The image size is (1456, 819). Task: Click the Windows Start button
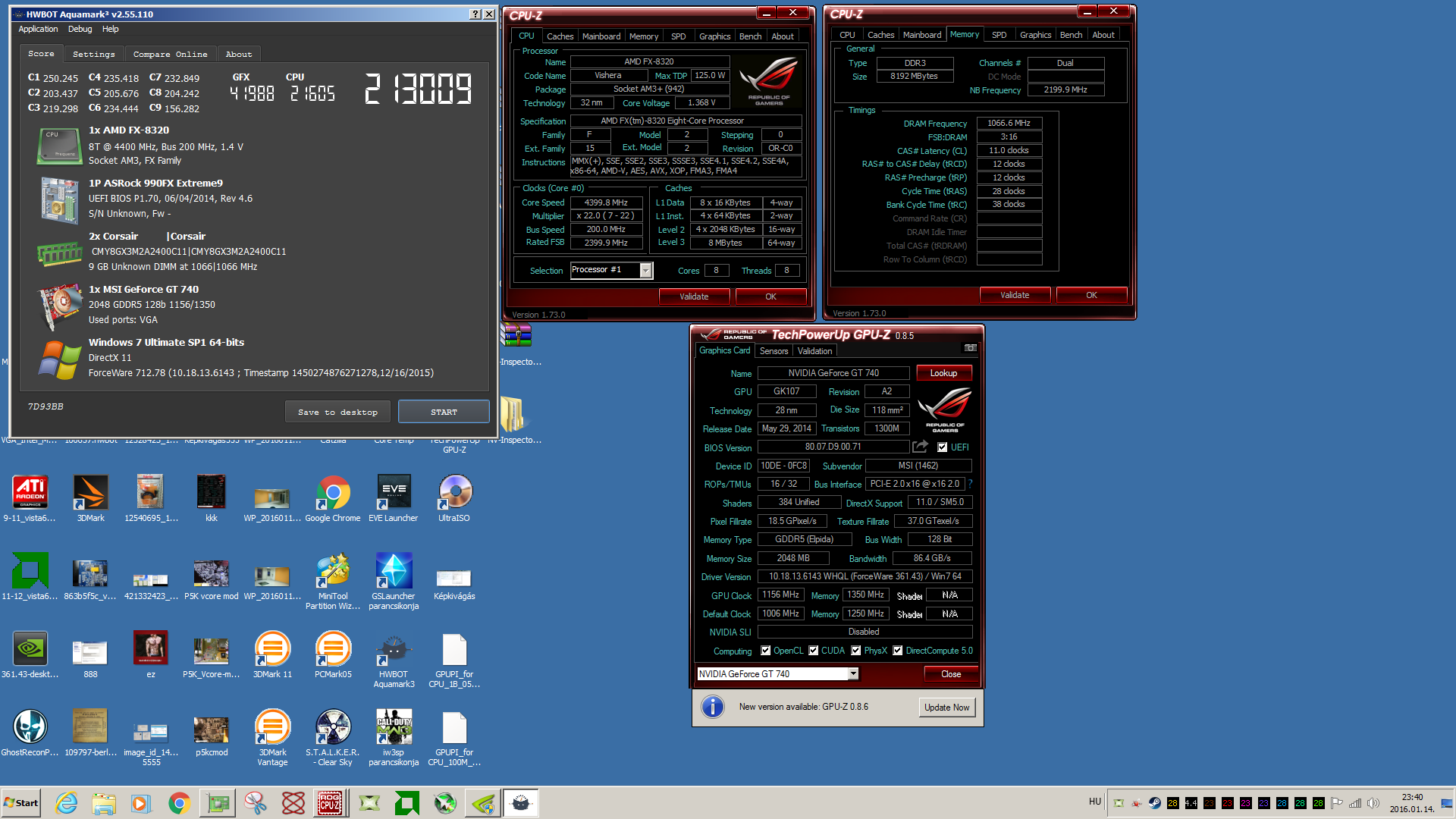[x=20, y=803]
